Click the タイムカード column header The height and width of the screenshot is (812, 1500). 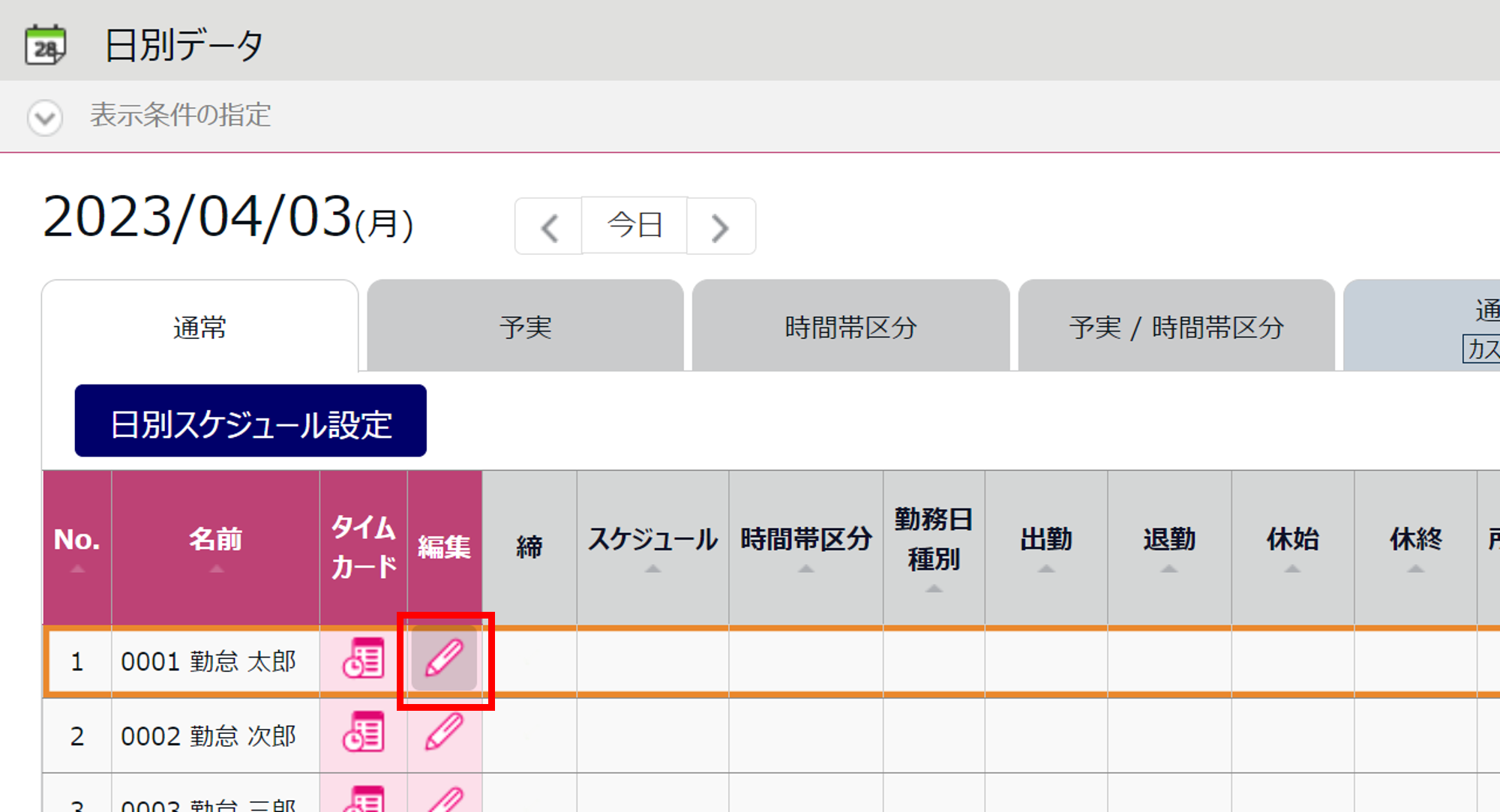[x=364, y=547]
